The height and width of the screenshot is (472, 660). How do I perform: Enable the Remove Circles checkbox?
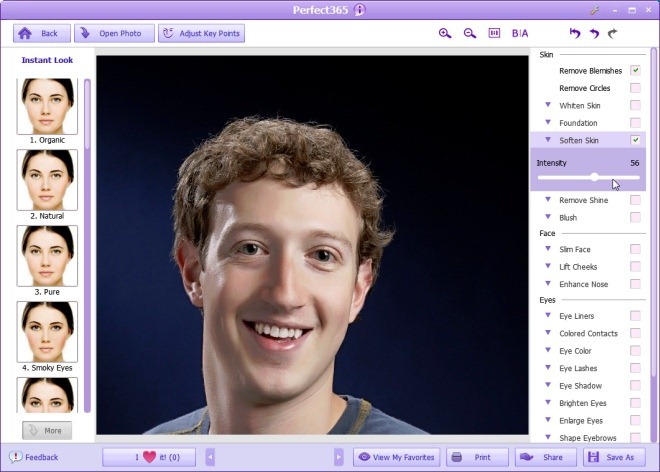click(x=635, y=88)
